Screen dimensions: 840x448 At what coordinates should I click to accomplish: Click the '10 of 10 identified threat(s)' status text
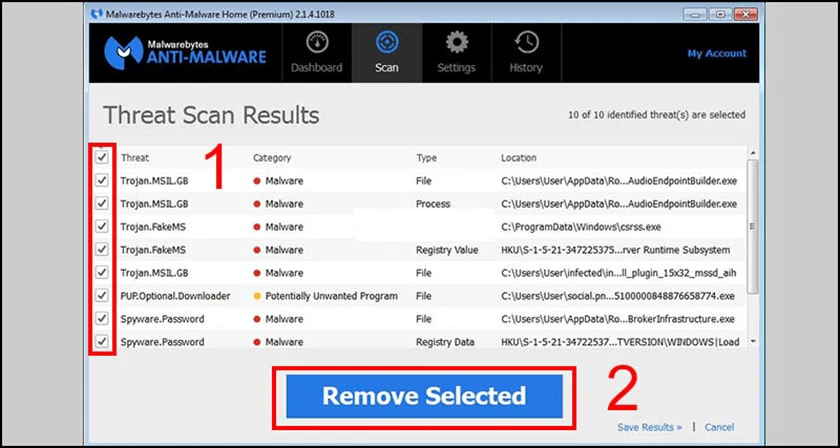click(657, 115)
